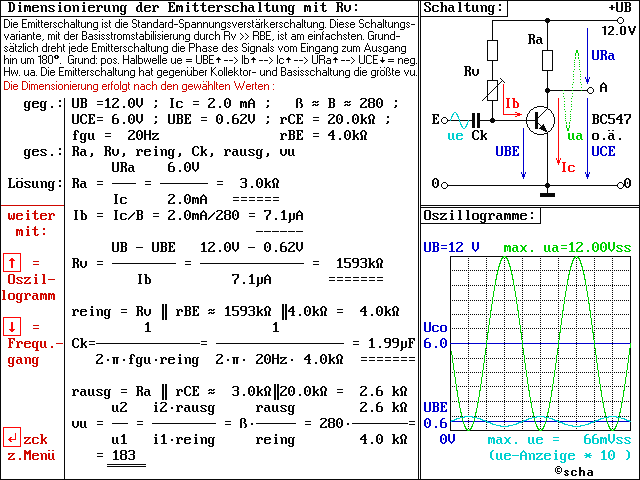Click the 'UB=12 V' oscillogram label

pyautogui.click(x=451, y=247)
